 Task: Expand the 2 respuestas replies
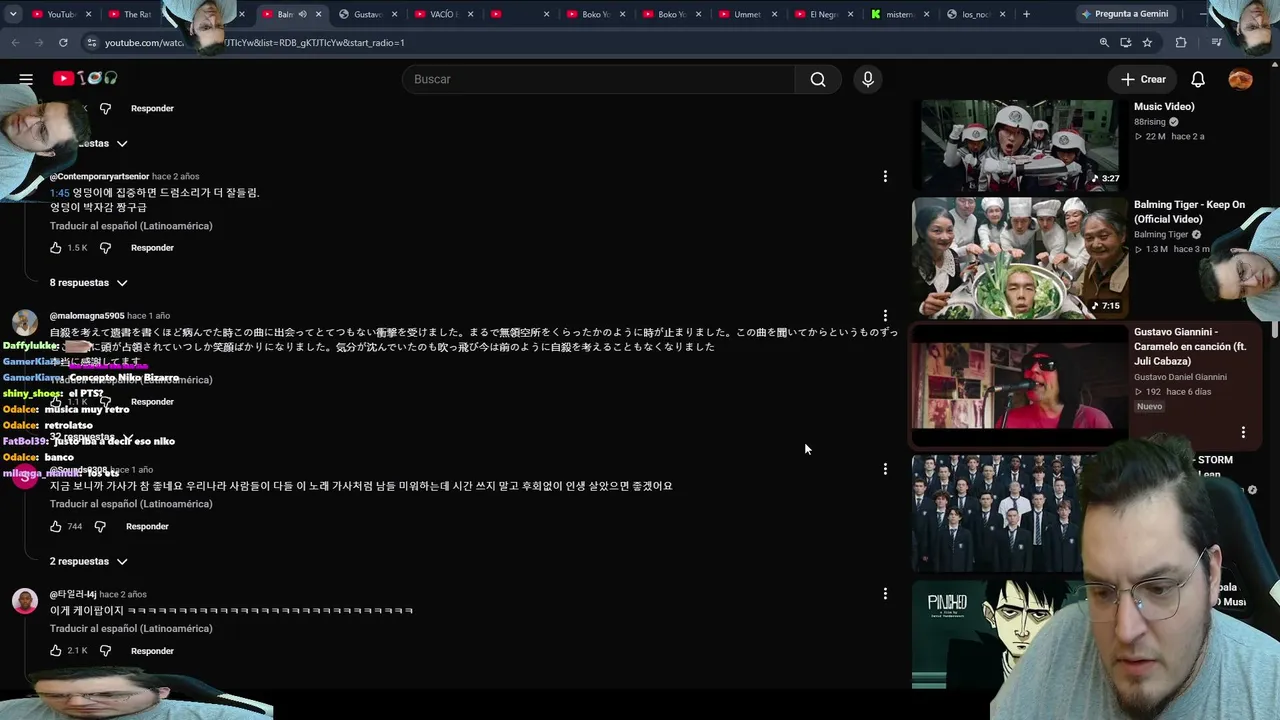pos(89,561)
